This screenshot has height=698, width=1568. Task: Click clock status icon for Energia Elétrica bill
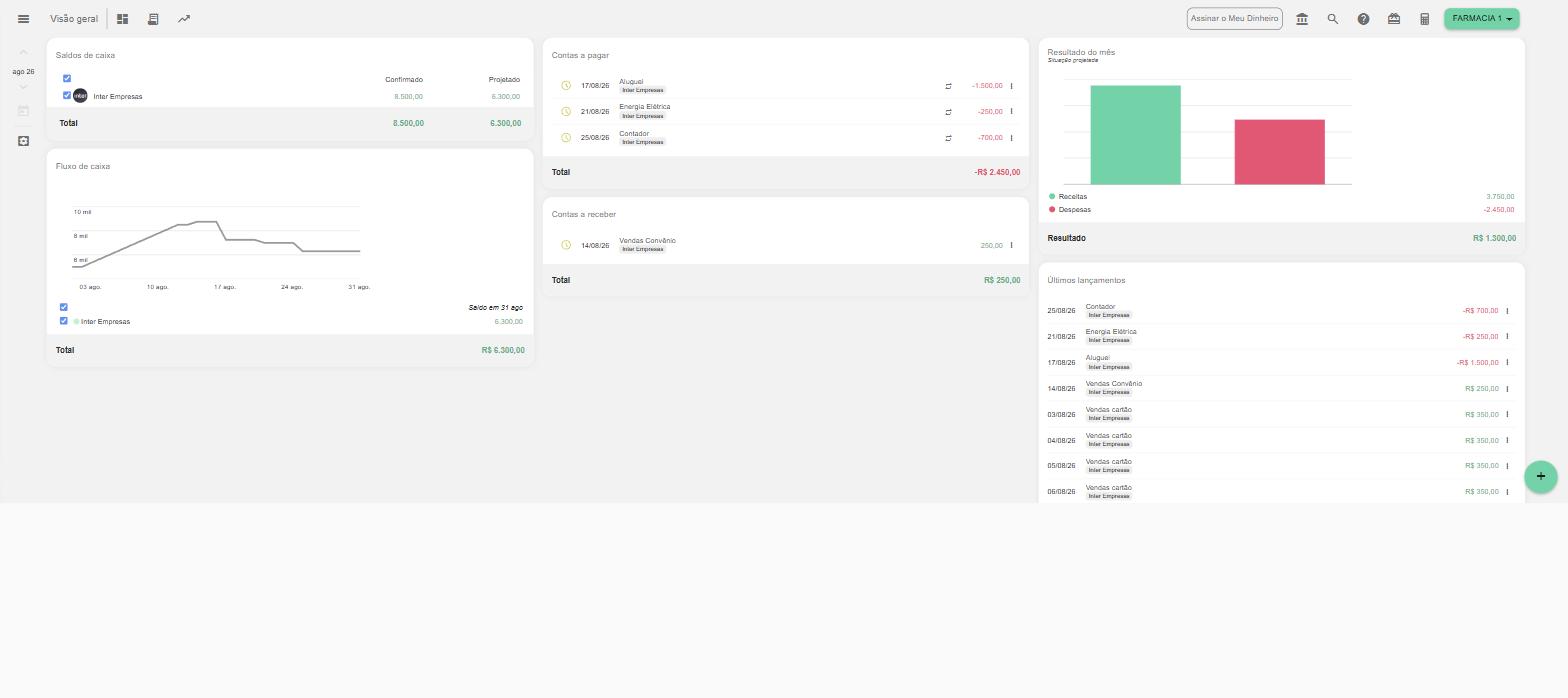pyautogui.click(x=565, y=112)
